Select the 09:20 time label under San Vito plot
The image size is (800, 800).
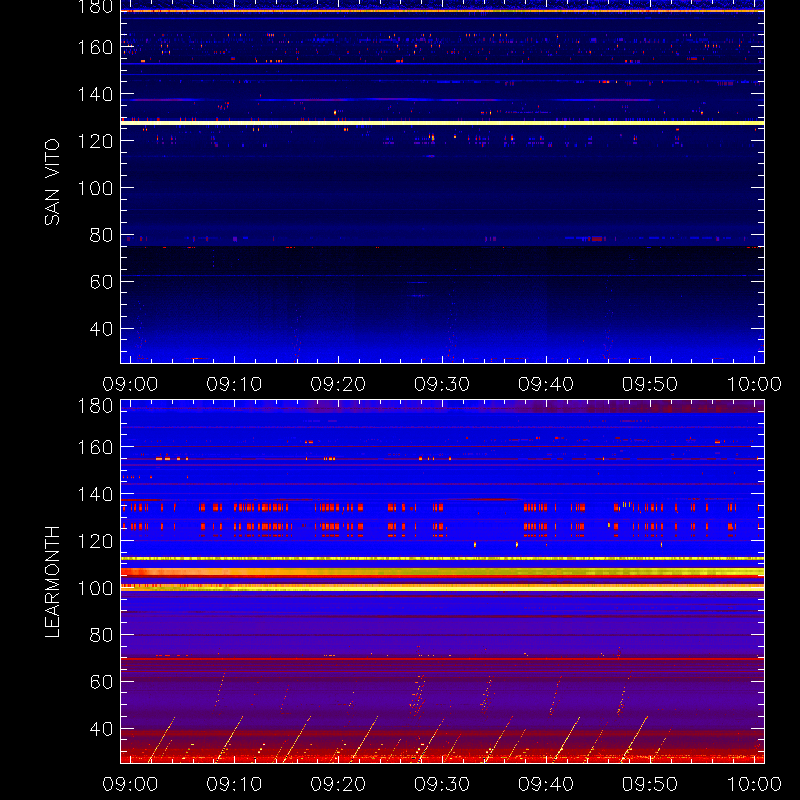click(x=338, y=384)
